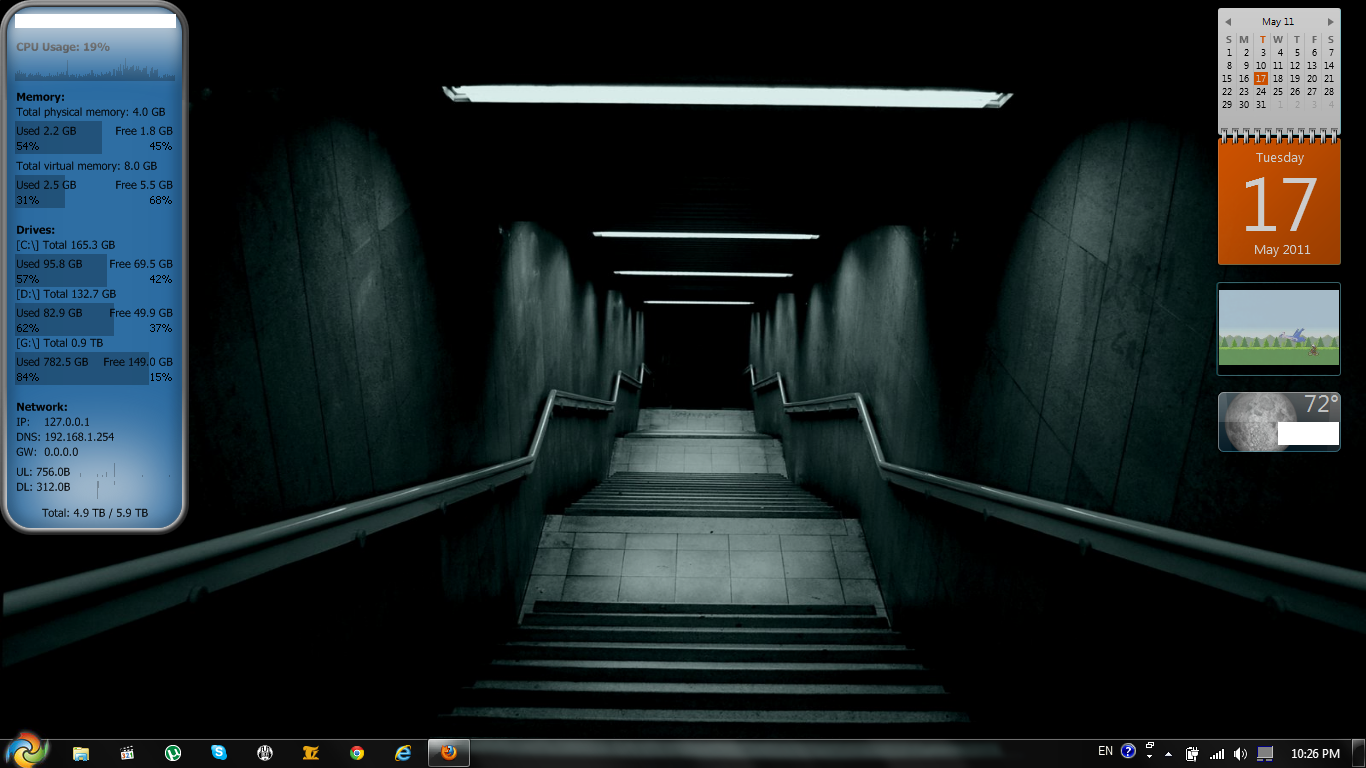Select day 10 in the calendar gadget

click(x=1261, y=65)
